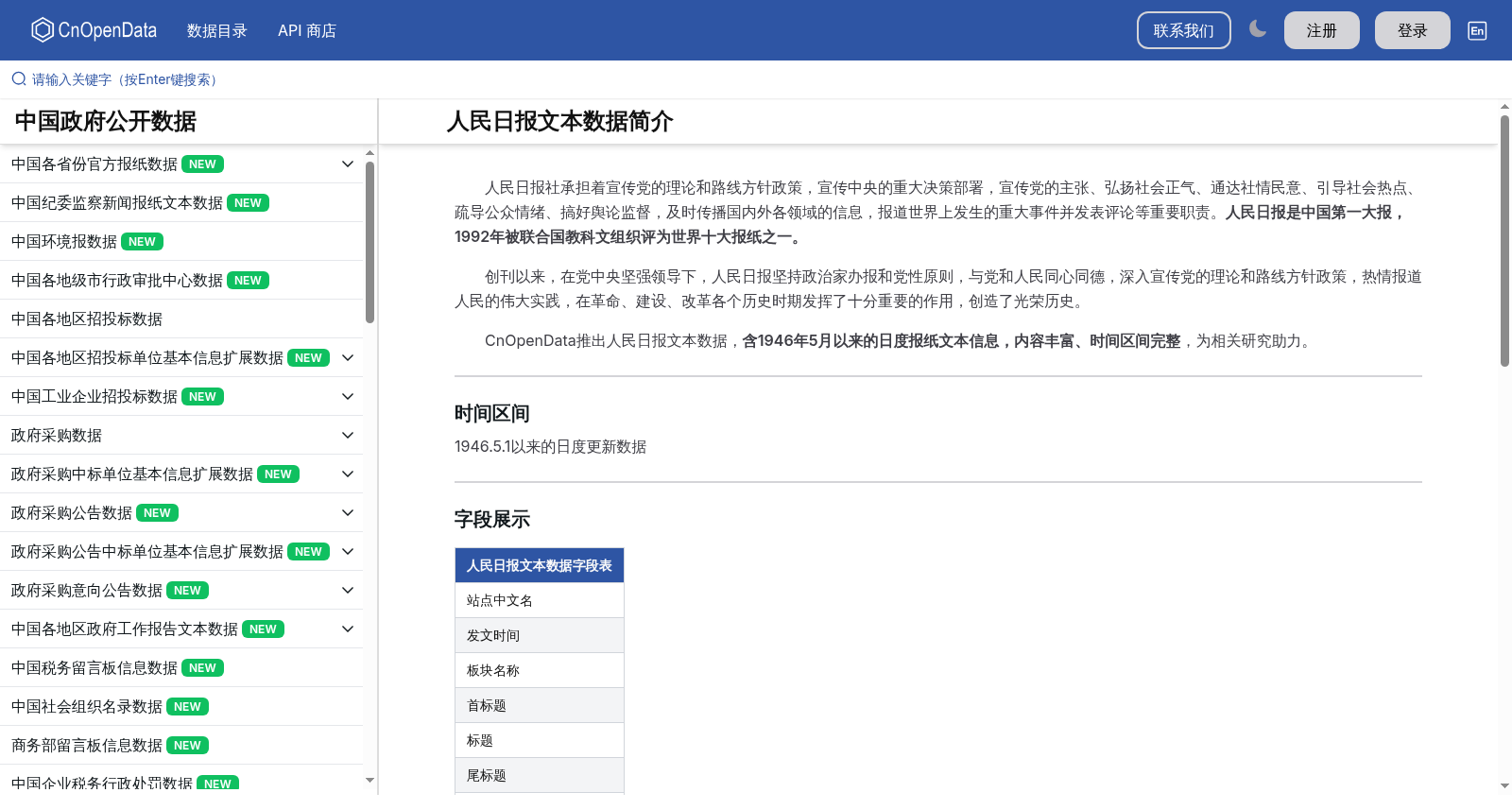Expand 中国各省份官方报纸数据 chevron
This screenshot has height=810, width=1512.
[348, 164]
